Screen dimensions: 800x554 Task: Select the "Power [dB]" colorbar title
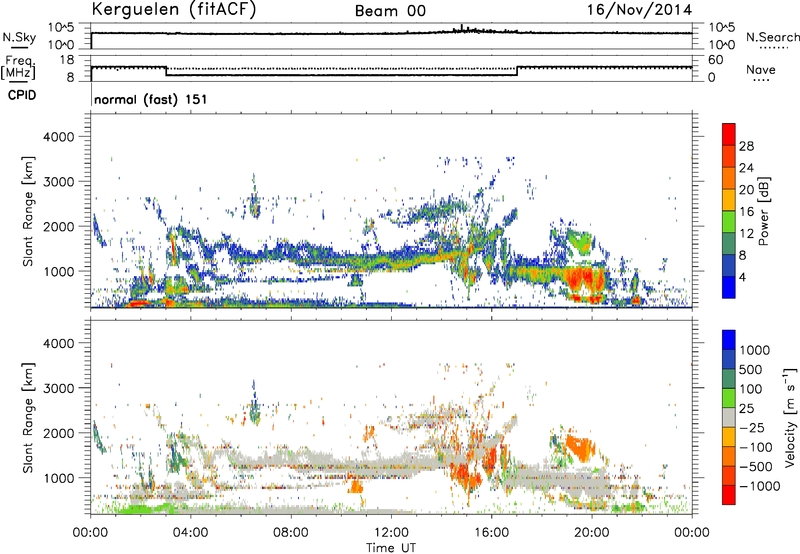(x=764, y=211)
